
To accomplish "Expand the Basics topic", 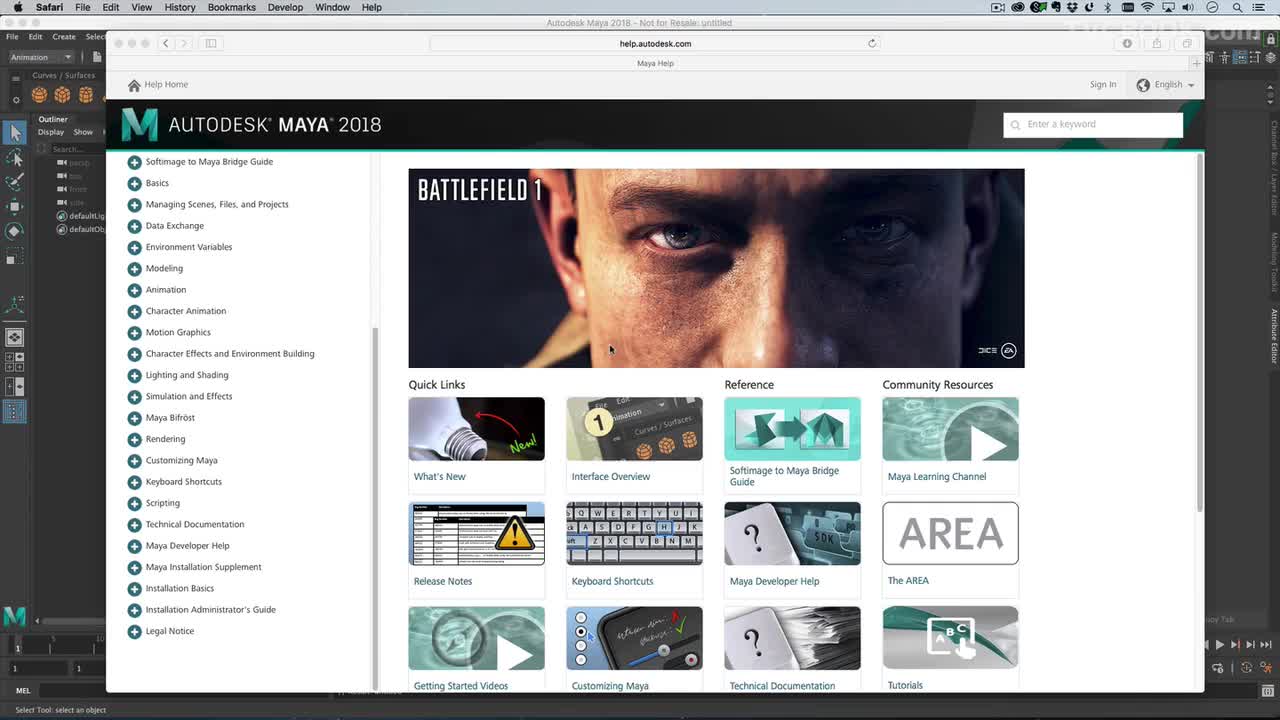I will (134, 183).
